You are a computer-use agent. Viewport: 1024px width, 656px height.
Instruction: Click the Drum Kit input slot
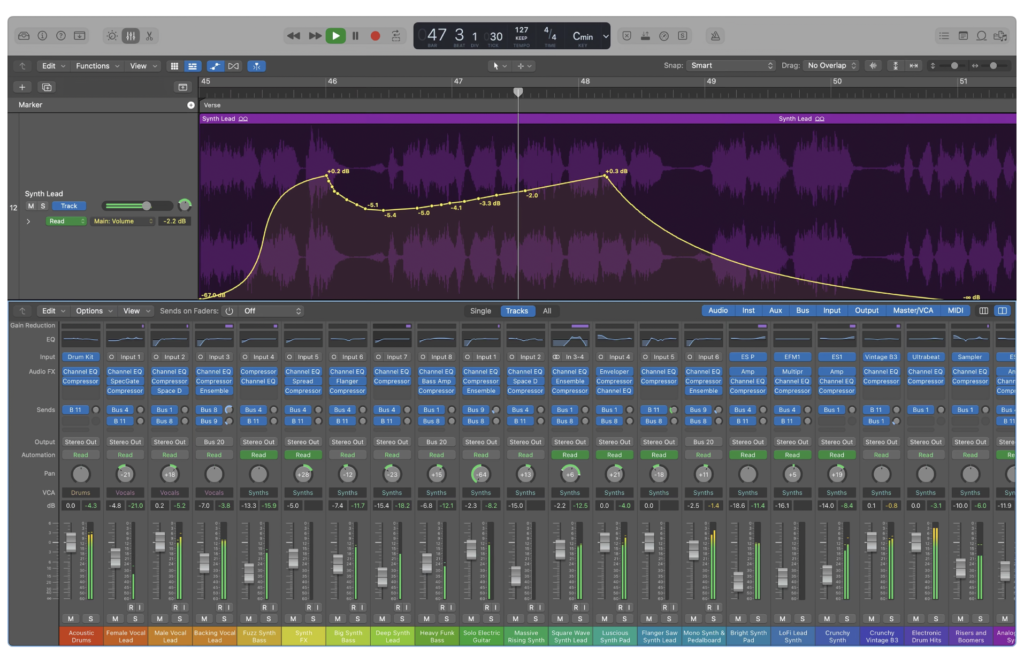[x=80, y=357]
